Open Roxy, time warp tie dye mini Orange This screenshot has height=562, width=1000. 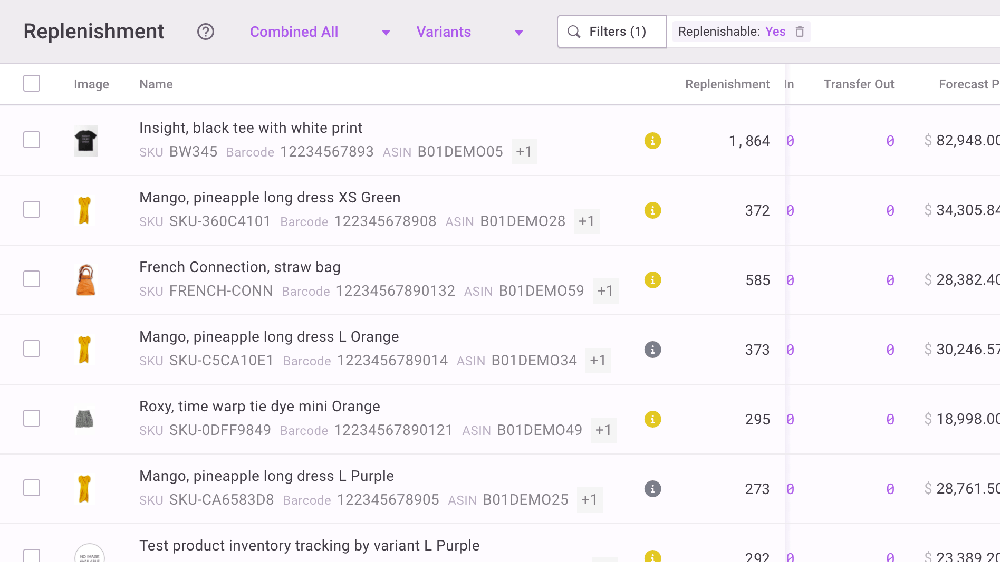(x=259, y=406)
